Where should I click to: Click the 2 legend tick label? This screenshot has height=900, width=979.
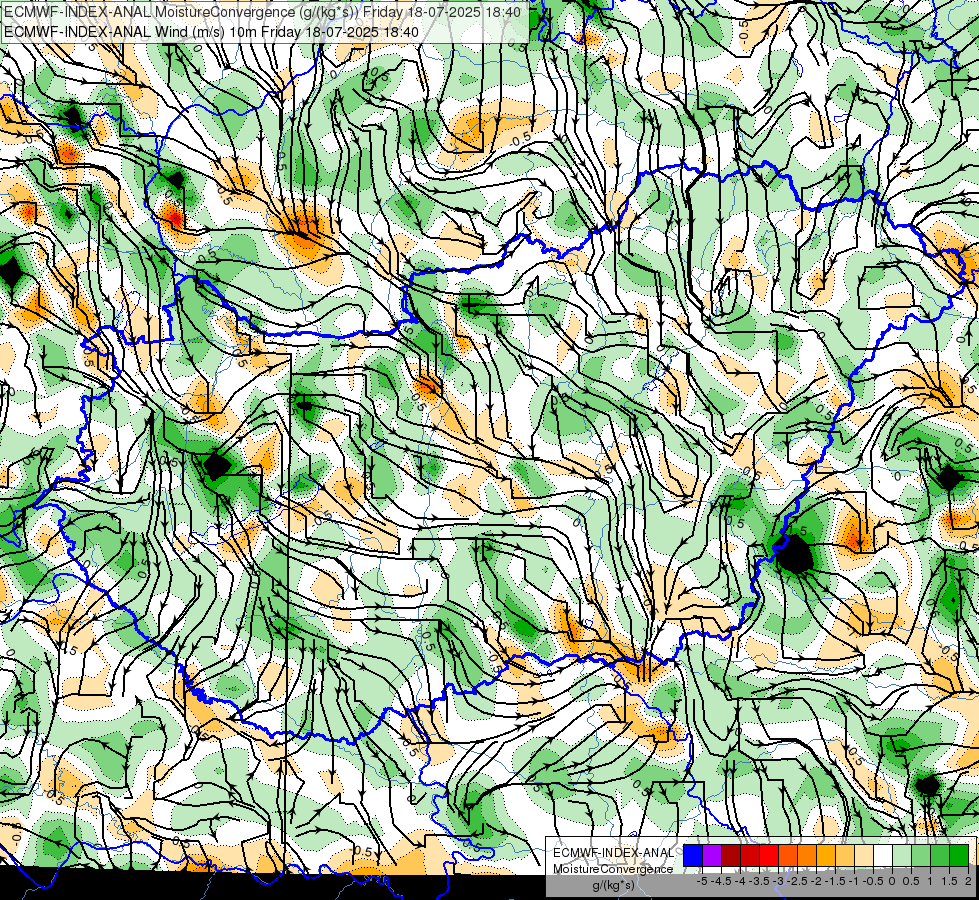[x=968, y=881]
